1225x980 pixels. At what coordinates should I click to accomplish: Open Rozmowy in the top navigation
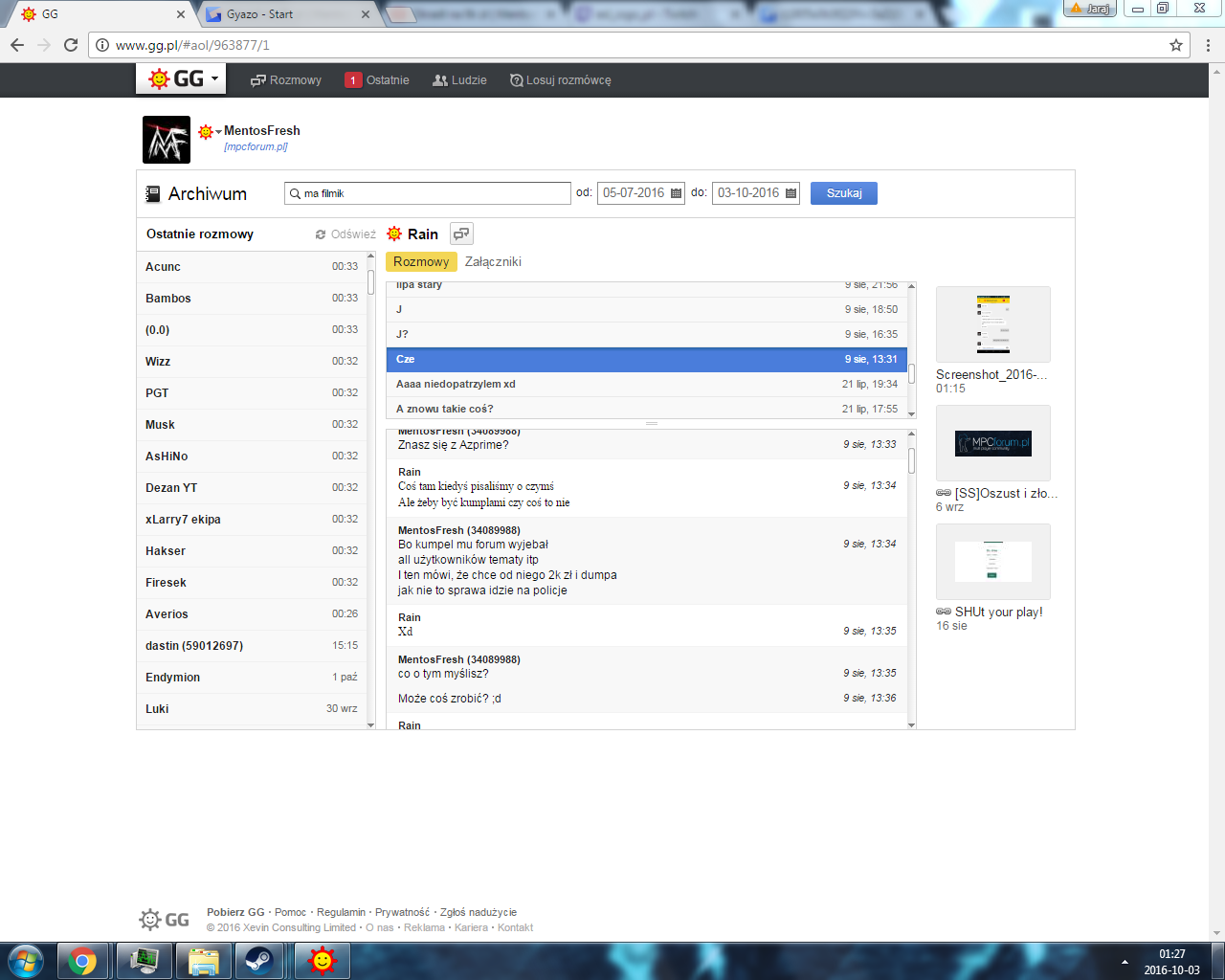pyautogui.click(x=286, y=80)
